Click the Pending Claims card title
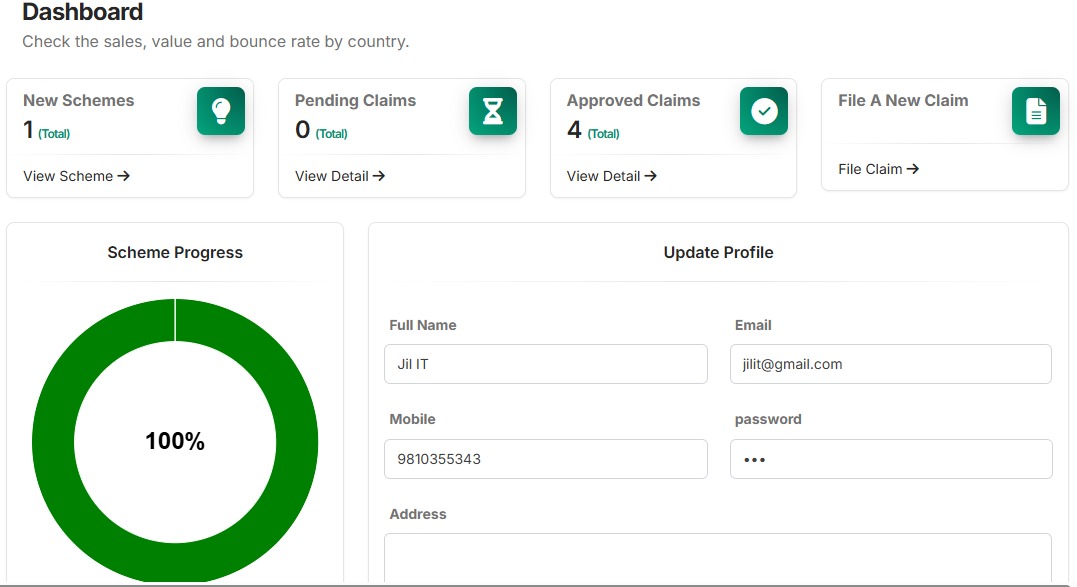This screenshot has width=1077, height=587. click(355, 100)
